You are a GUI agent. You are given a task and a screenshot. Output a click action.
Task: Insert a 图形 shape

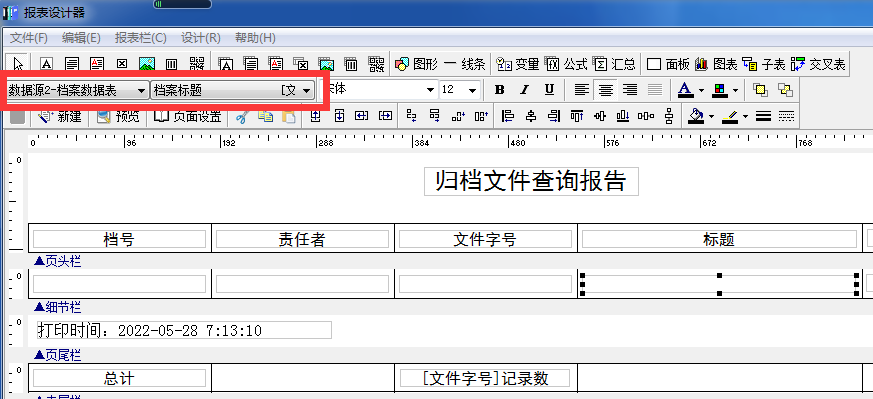416,65
